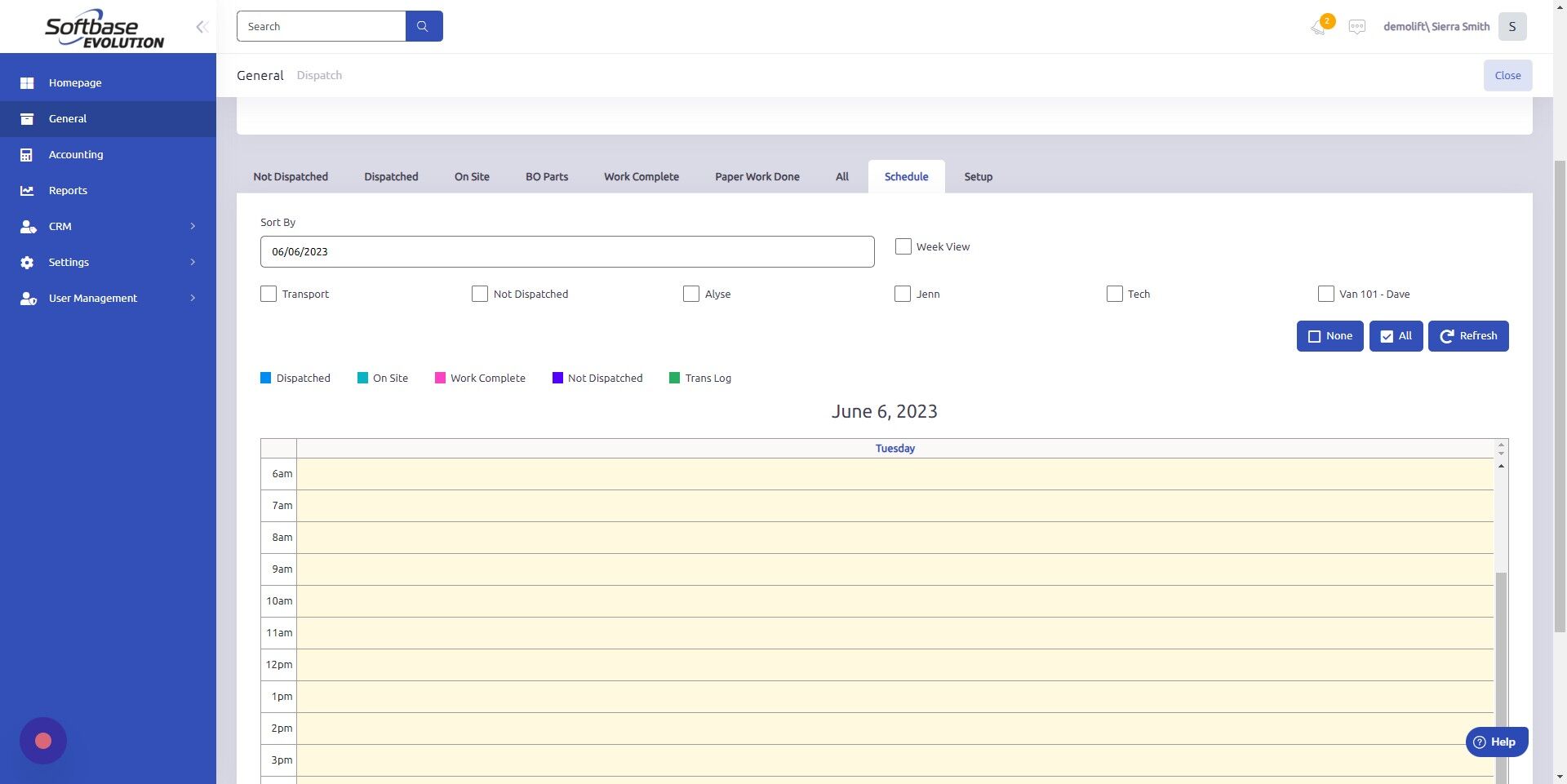The width and height of the screenshot is (1567, 784).
Task: Open Accounting in the sidebar
Action: click(108, 154)
